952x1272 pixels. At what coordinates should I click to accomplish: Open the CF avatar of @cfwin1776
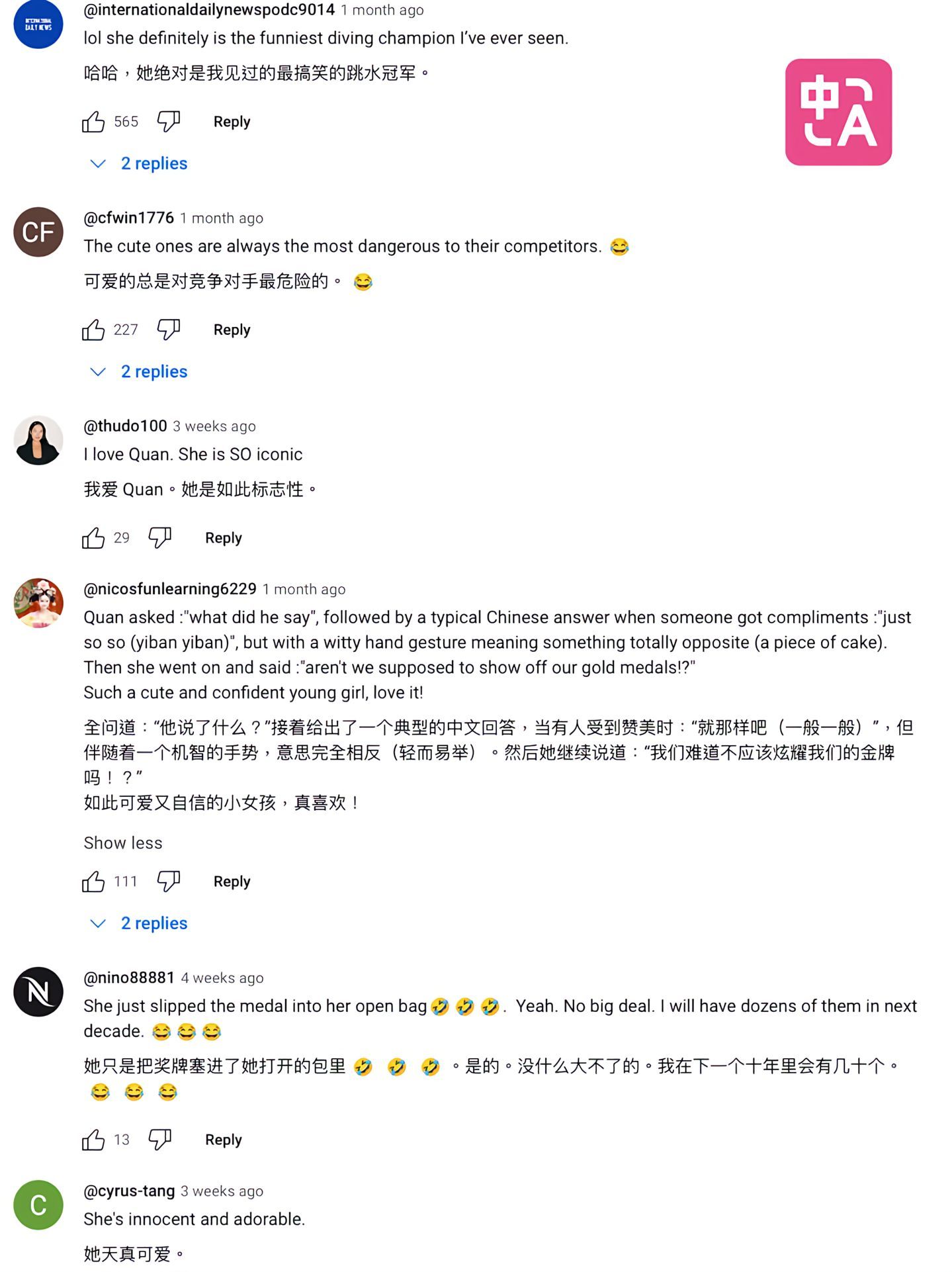coord(38,232)
